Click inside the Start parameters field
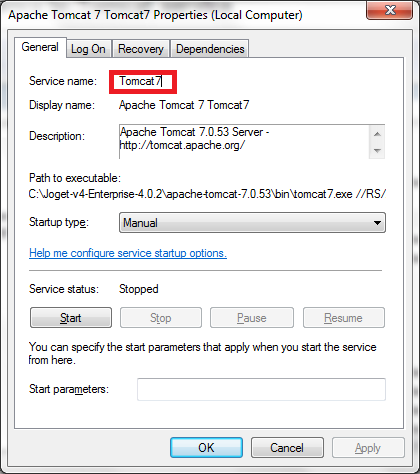 [x=261, y=389]
